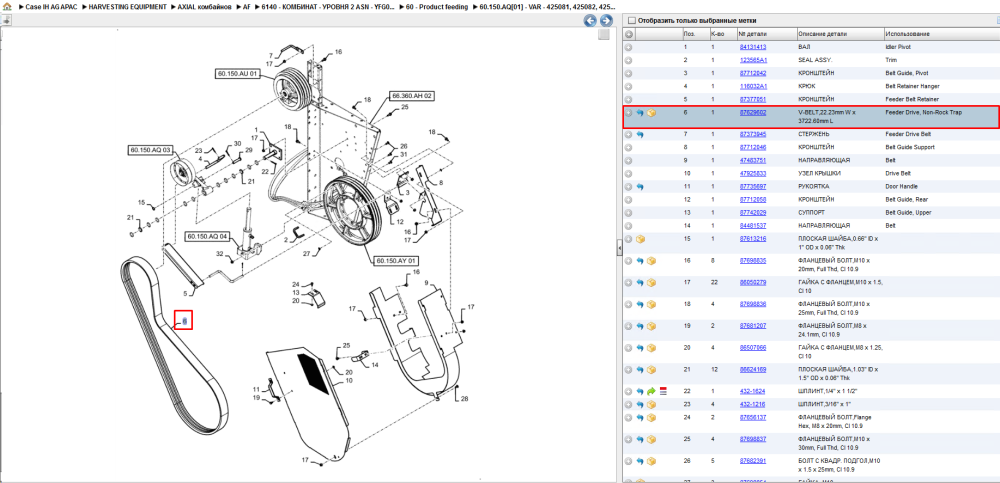Select the УЗЕЛ КРЫШКИ description cell

click(x=824, y=174)
